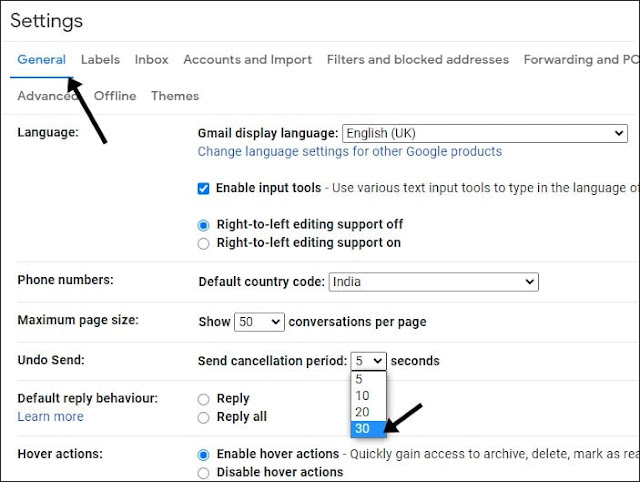Switch to the Labels tab
640x482 pixels.
(100, 60)
